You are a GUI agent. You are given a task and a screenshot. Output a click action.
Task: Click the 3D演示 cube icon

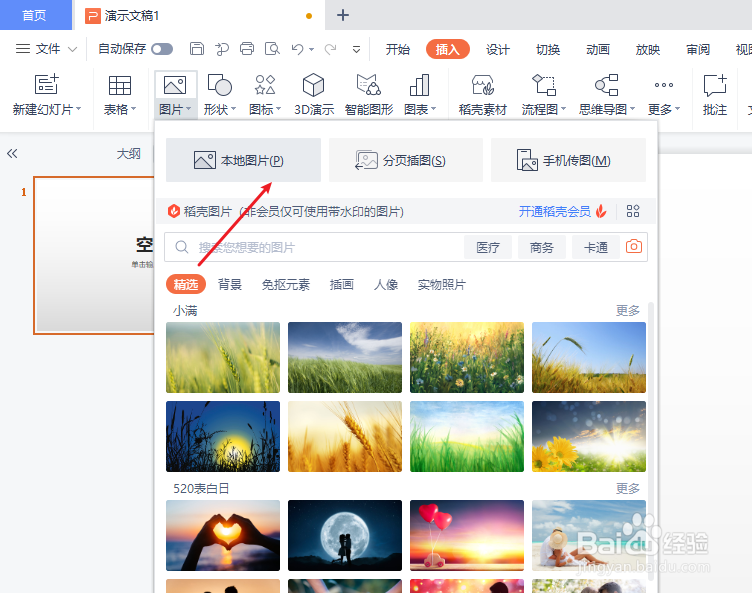pyautogui.click(x=314, y=85)
